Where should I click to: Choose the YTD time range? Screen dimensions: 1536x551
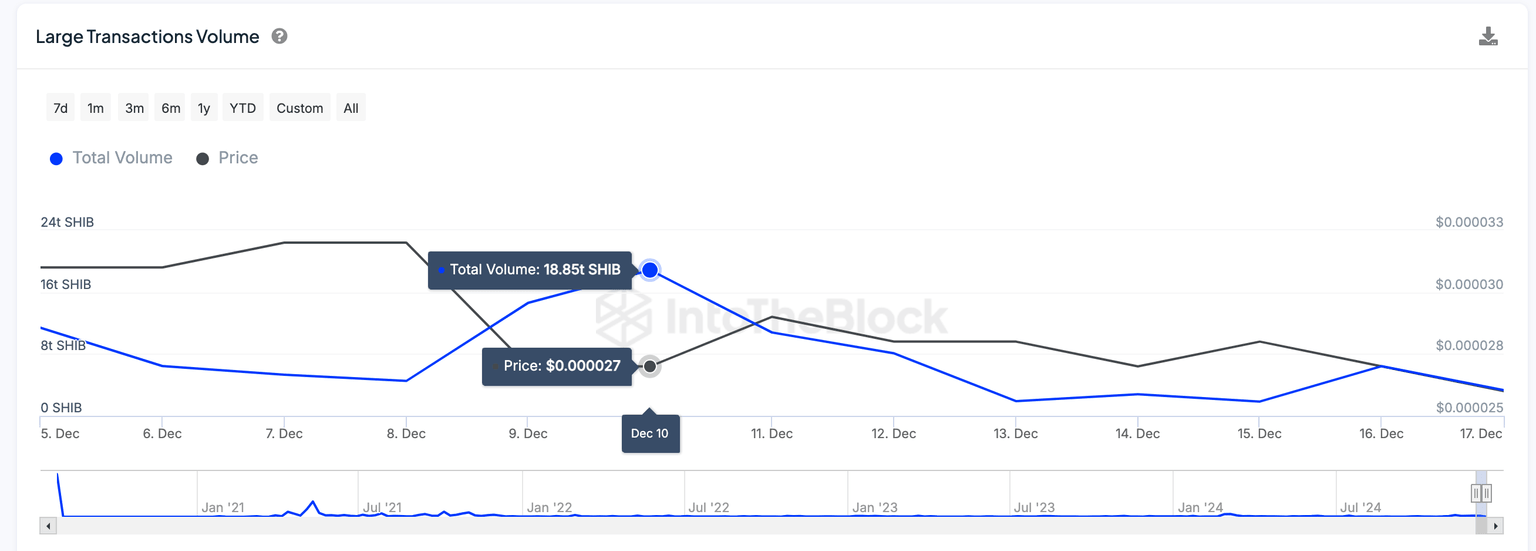tap(243, 108)
